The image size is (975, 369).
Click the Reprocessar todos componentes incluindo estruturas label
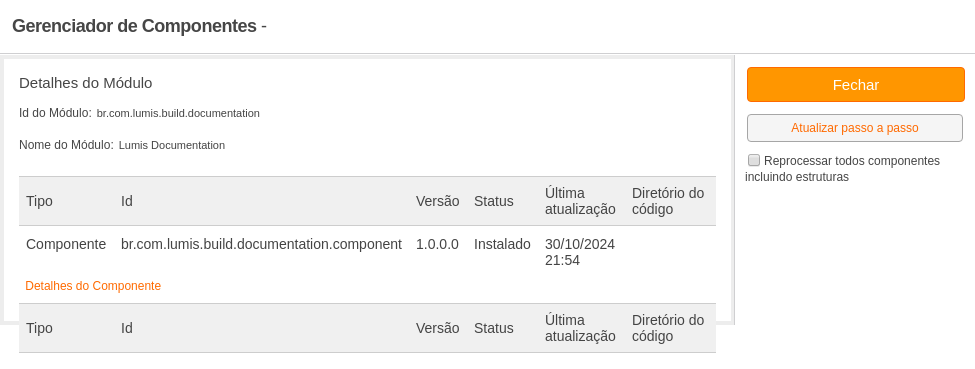[843, 169]
